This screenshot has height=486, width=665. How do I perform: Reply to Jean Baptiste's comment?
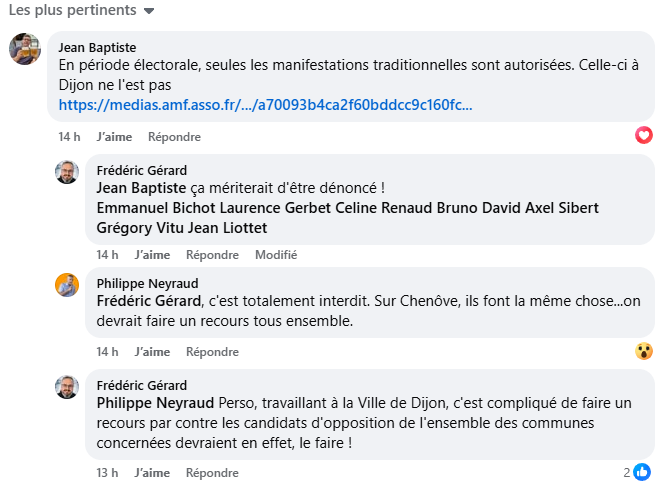174,137
